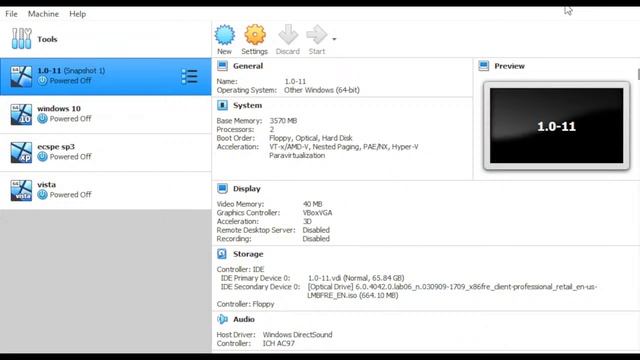Open the 1.0-11 machine tools menu icon
The image size is (640, 360).
coord(189,76)
